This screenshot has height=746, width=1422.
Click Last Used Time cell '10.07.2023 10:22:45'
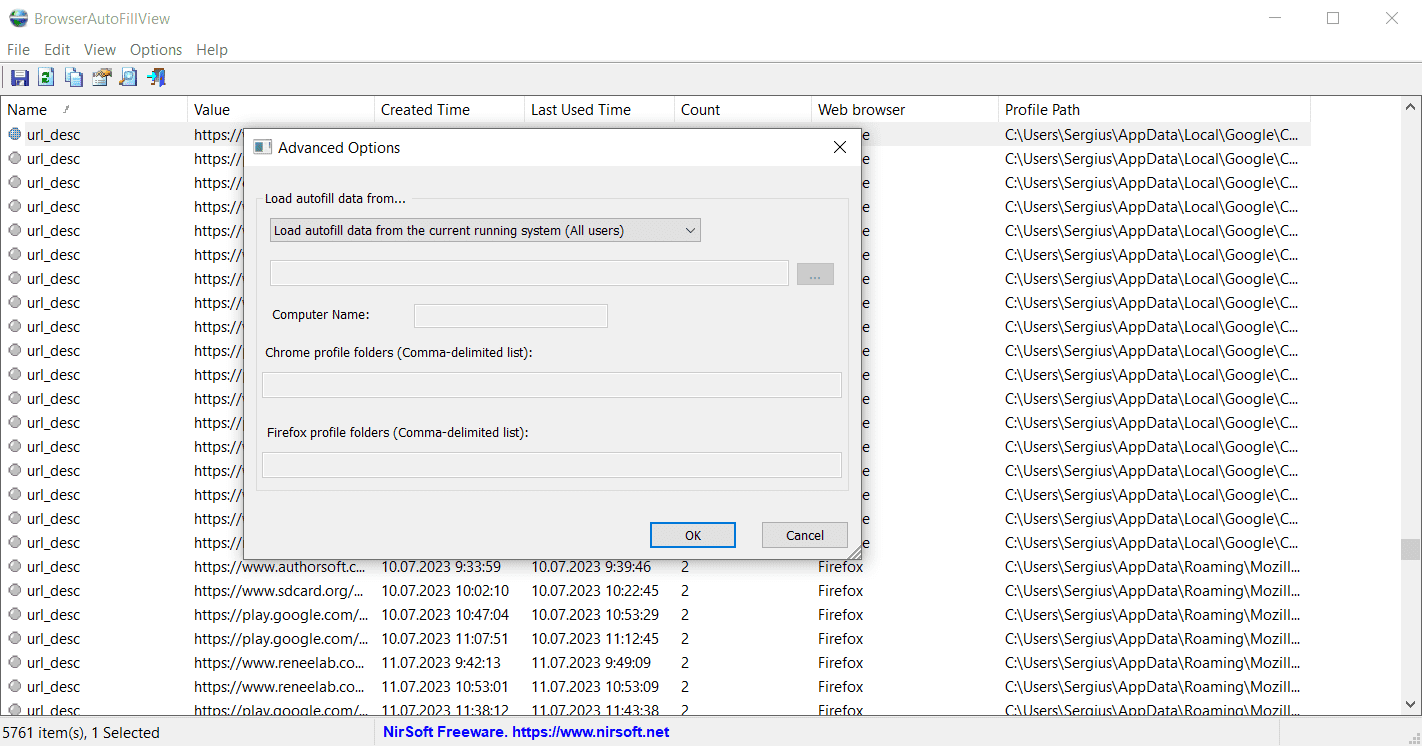[595, 590]
